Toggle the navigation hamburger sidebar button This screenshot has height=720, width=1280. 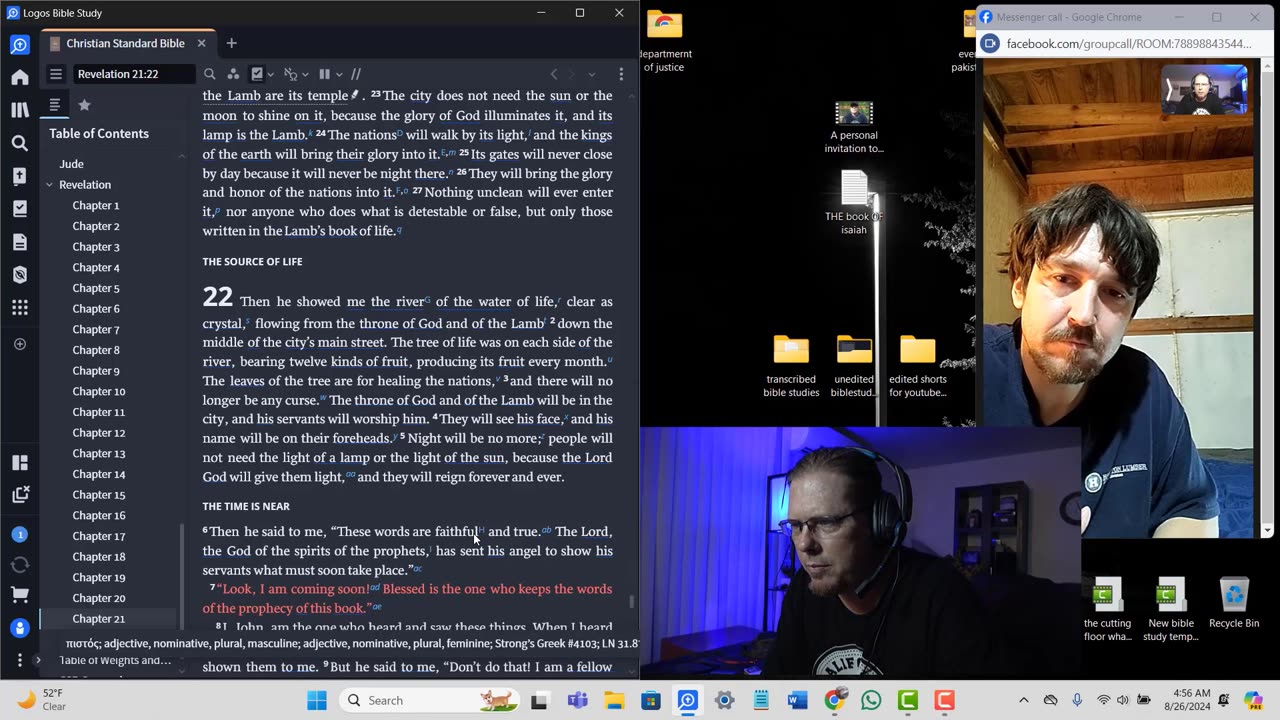56,74
